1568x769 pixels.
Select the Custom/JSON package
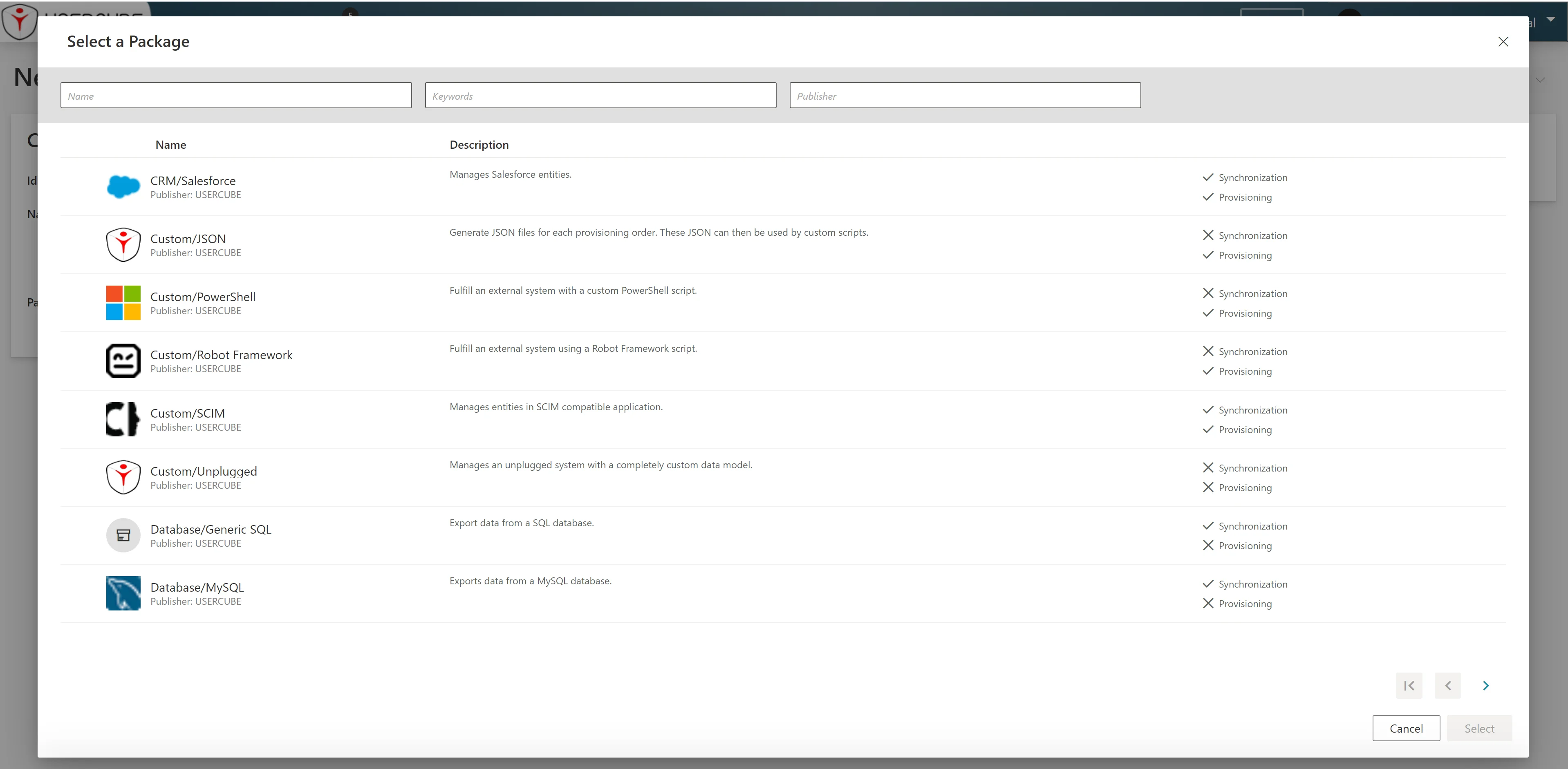pos(783,245)
